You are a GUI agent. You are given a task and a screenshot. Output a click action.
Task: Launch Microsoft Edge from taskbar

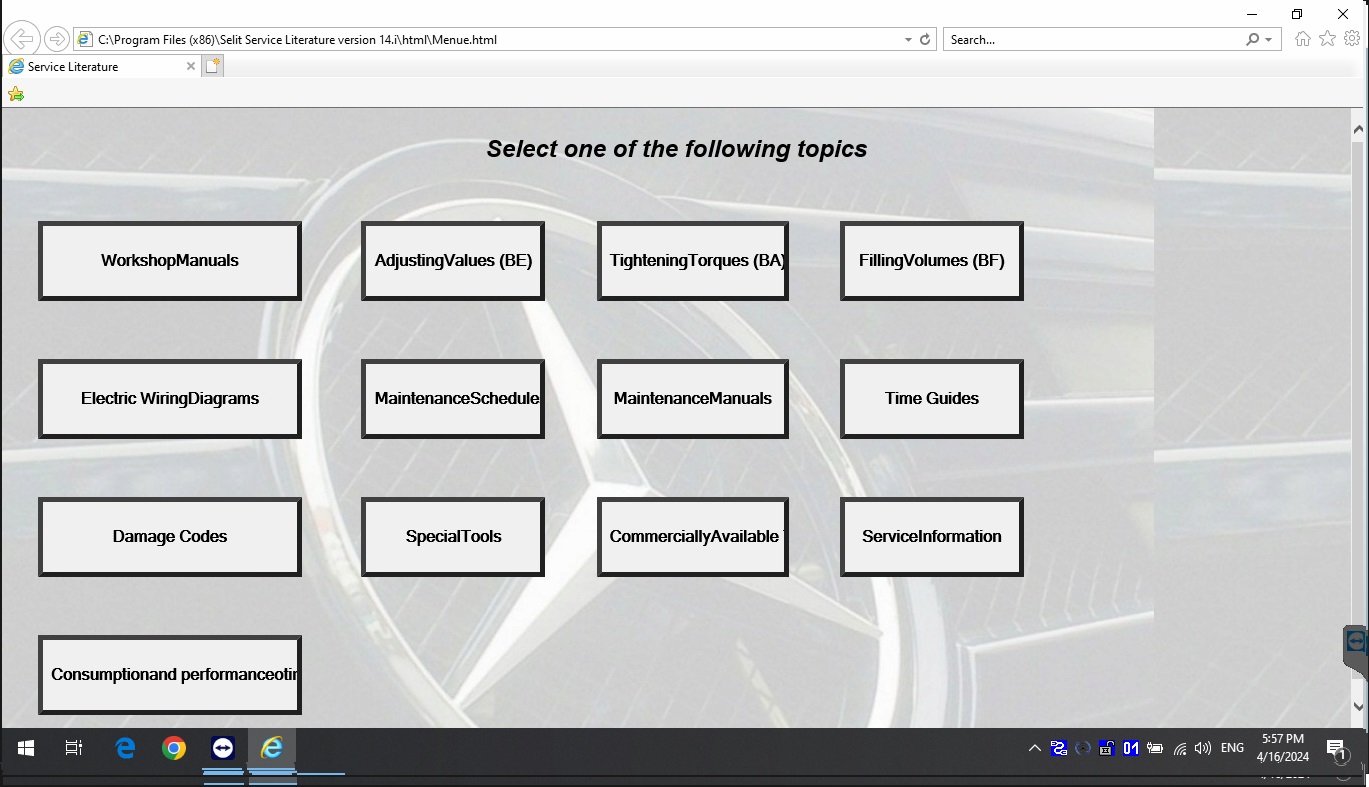(125, 748)
